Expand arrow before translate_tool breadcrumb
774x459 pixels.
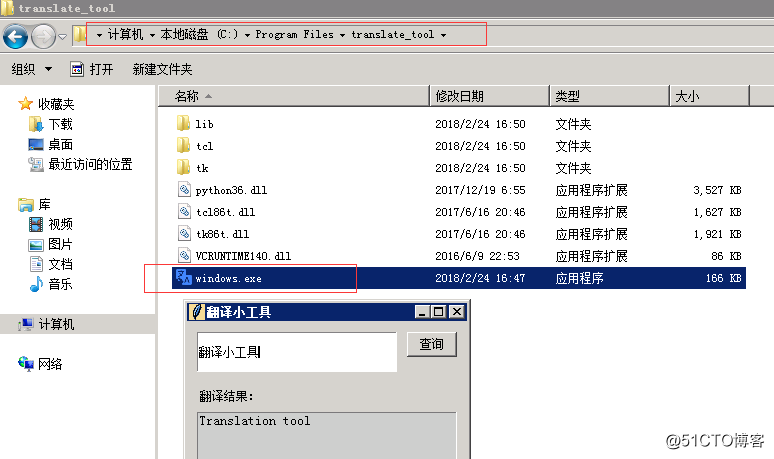pos(342,35)
